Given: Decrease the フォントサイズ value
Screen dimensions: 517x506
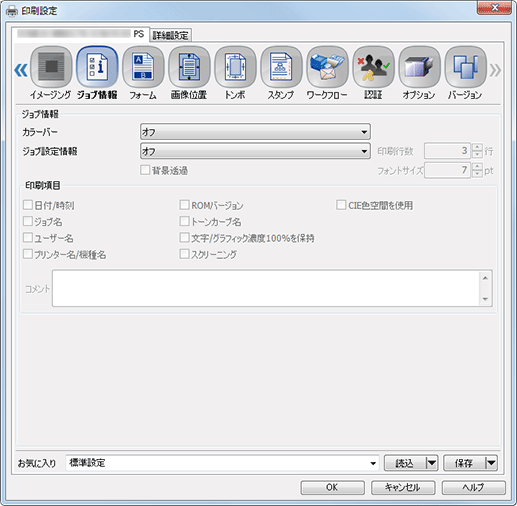Looking at the screenshot, I should (478, 174).
